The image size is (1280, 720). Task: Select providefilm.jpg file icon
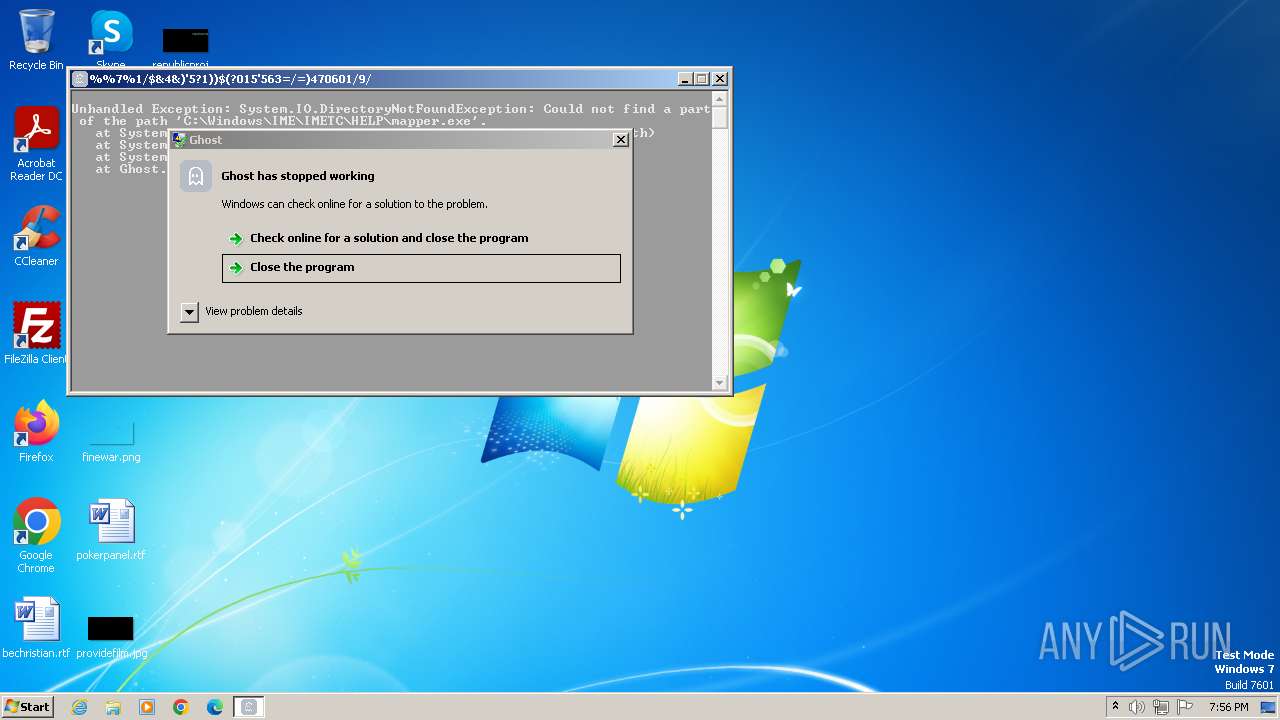pos(111,636)
